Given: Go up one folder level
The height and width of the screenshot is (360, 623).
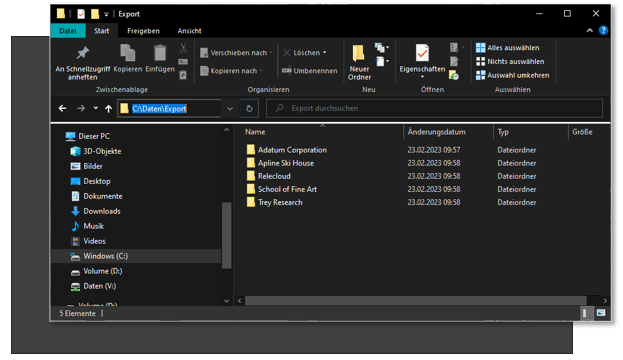Looking at the screenshot, I should (x=108, y=108).
